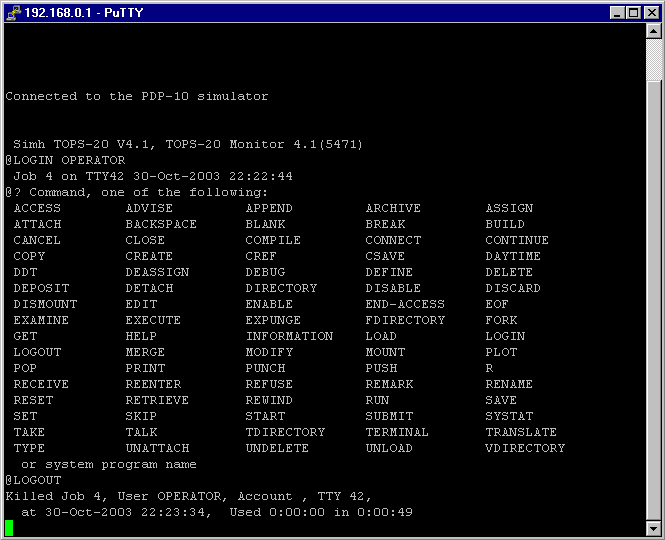This screenshot has height=540, width=665.
Task: Click the COMPILE command word
Action: click(x=273, y=240)
